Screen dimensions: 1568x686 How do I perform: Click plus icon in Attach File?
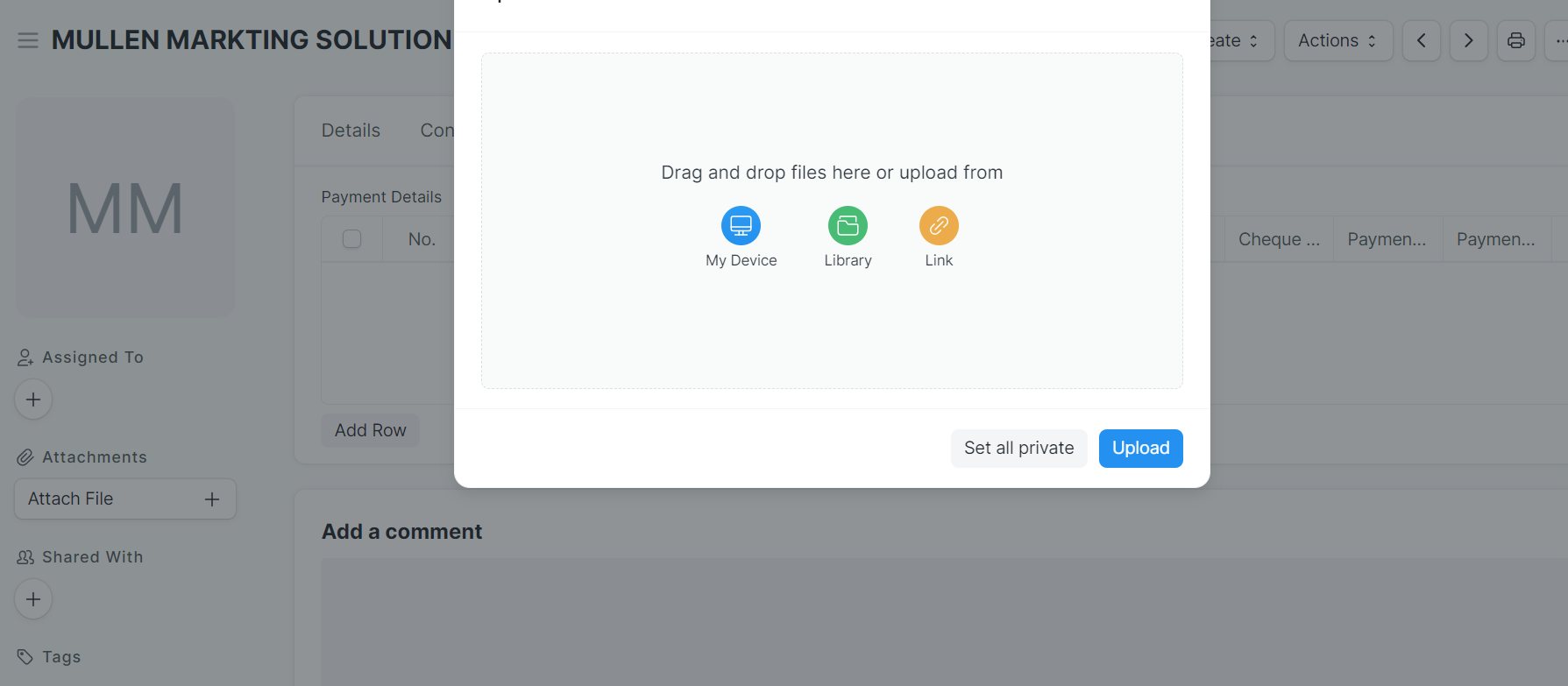tap(212, 499)
